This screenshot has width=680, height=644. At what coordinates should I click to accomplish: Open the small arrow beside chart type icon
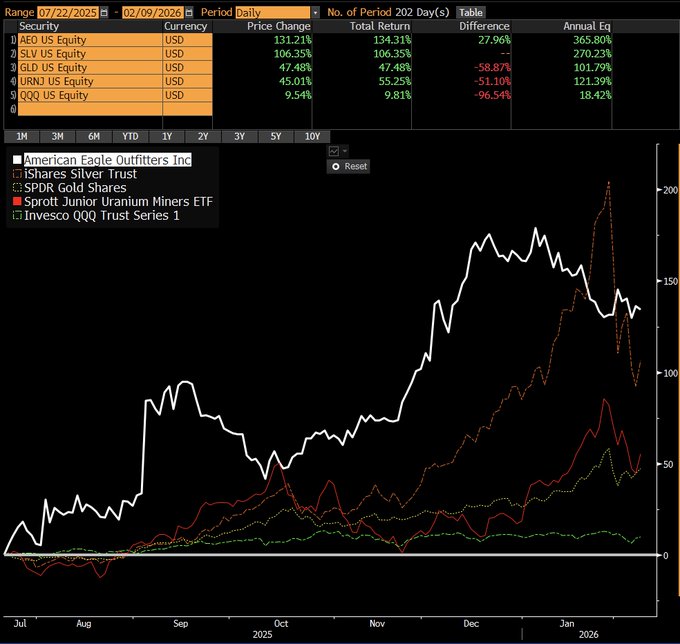pyautogui.click(x=345, y=151)
